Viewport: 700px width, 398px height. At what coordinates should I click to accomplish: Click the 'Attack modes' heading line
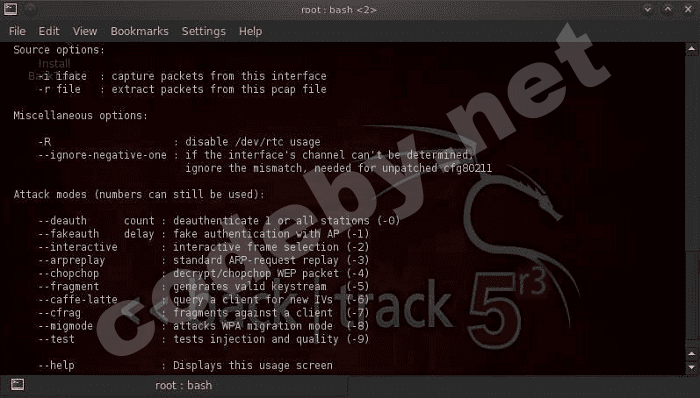[x=139, y=195]
